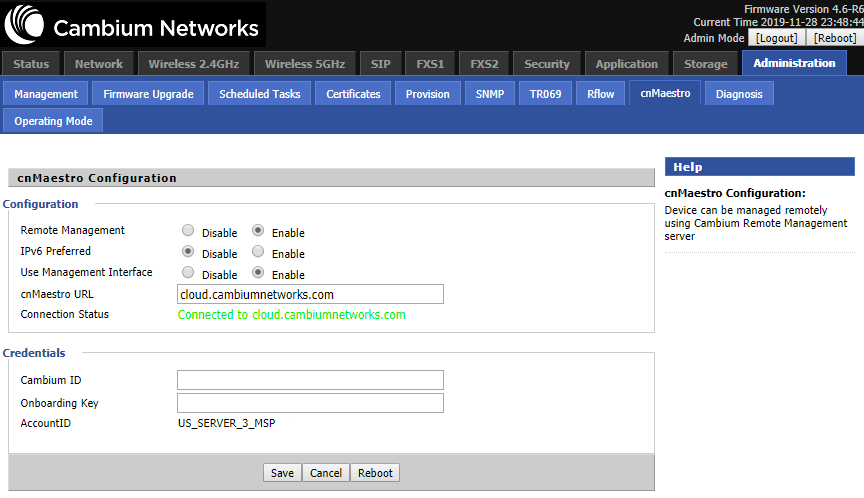Open the Application tab
The width and height of the screenshot is (864, 498).
[627, 64]
